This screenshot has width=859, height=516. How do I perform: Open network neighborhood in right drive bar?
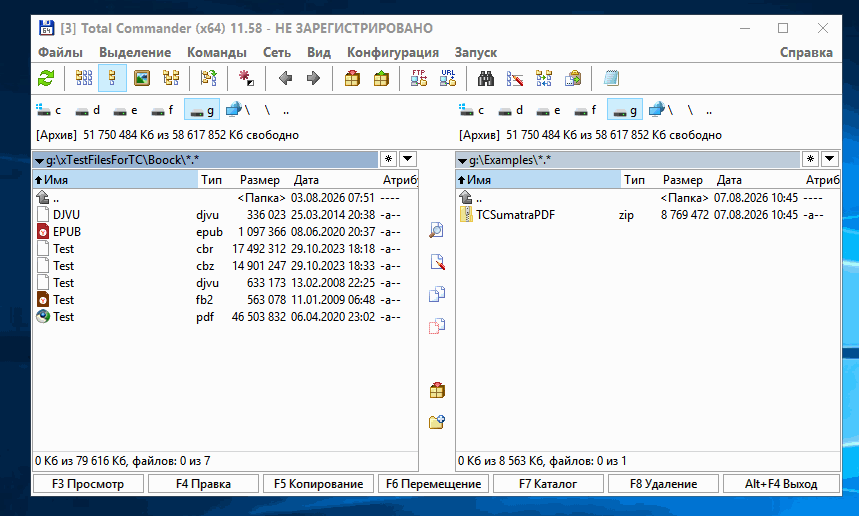point(661,110)
